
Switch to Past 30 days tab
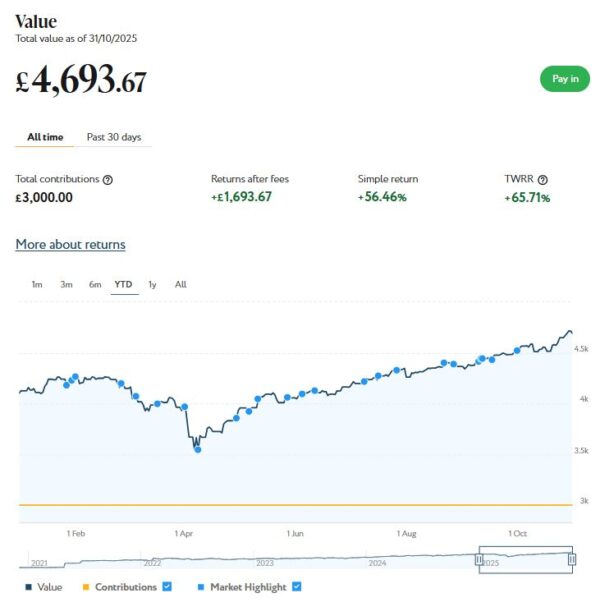(113, 136)
